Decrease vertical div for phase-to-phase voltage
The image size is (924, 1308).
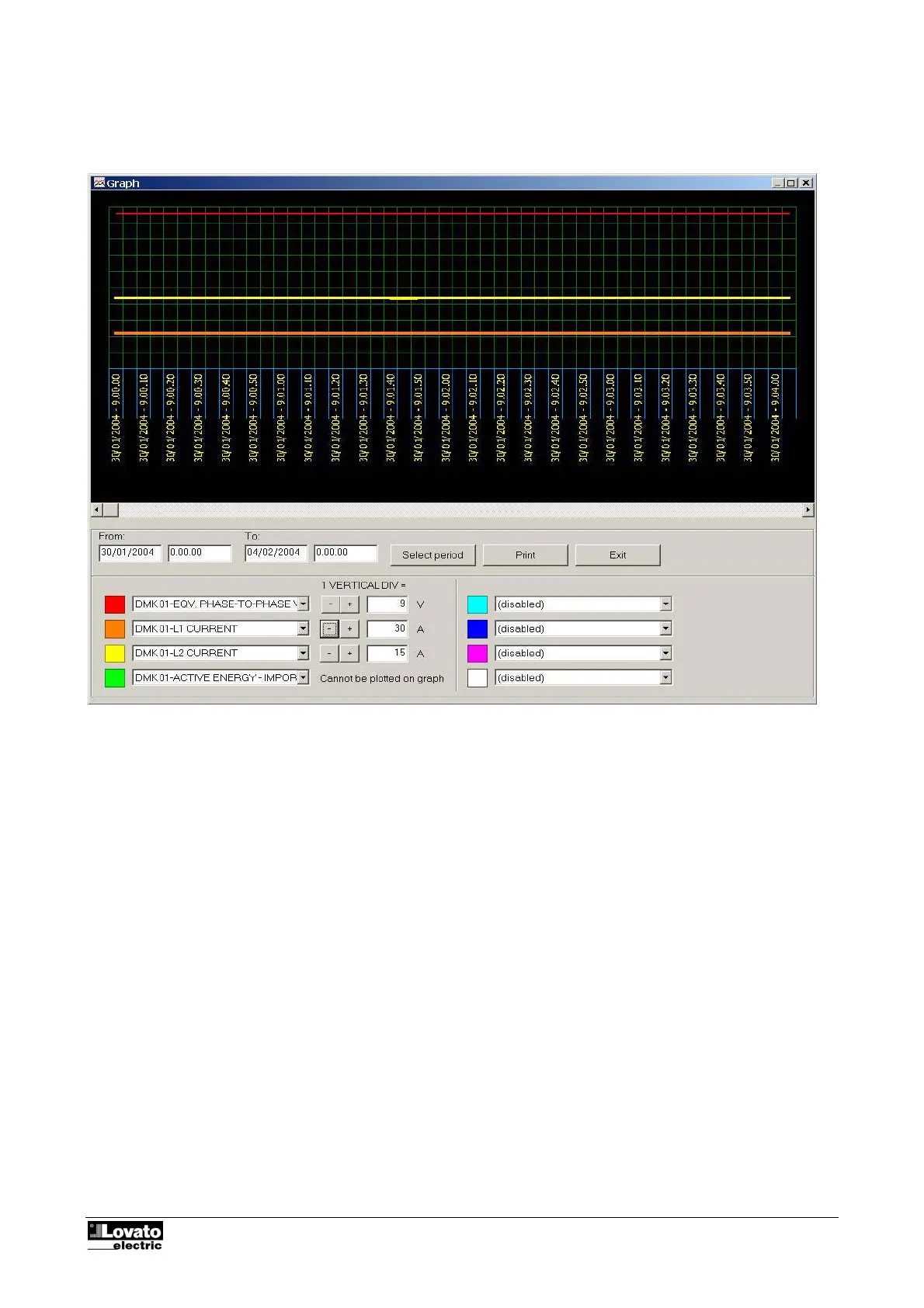coord(330,604)
